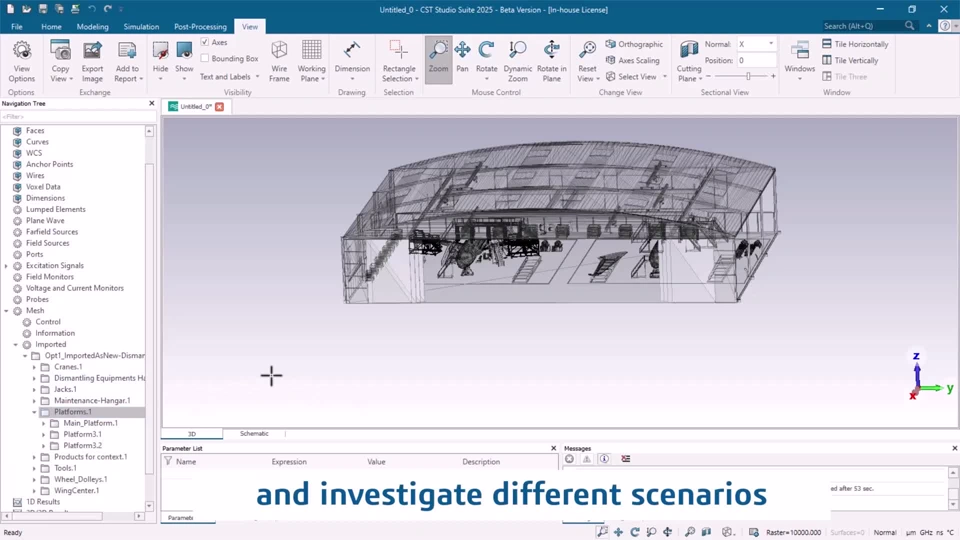Uncheck the Axes checkbox
This screenshot has height=540, width=960.
[x=205, y=42]
